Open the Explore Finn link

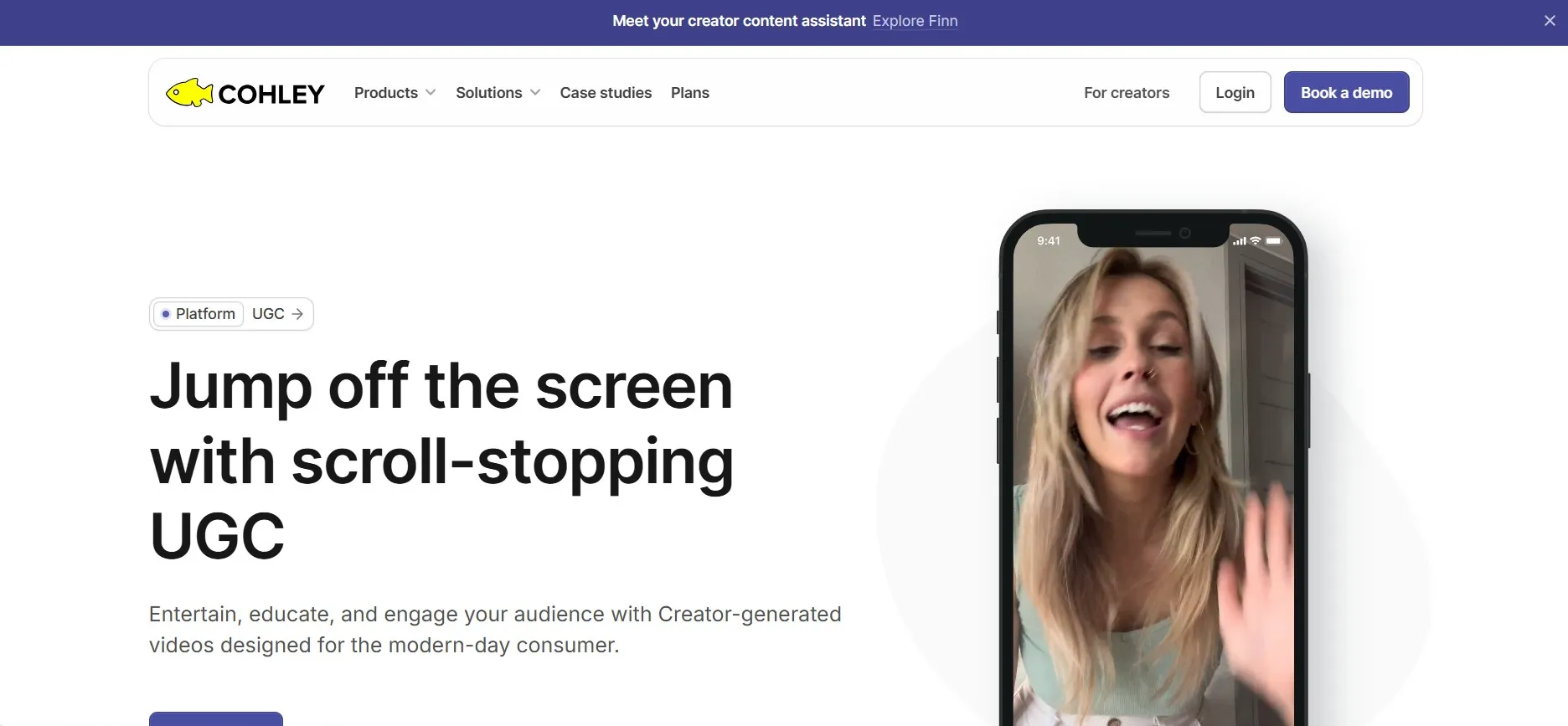[x=915, y=21]
